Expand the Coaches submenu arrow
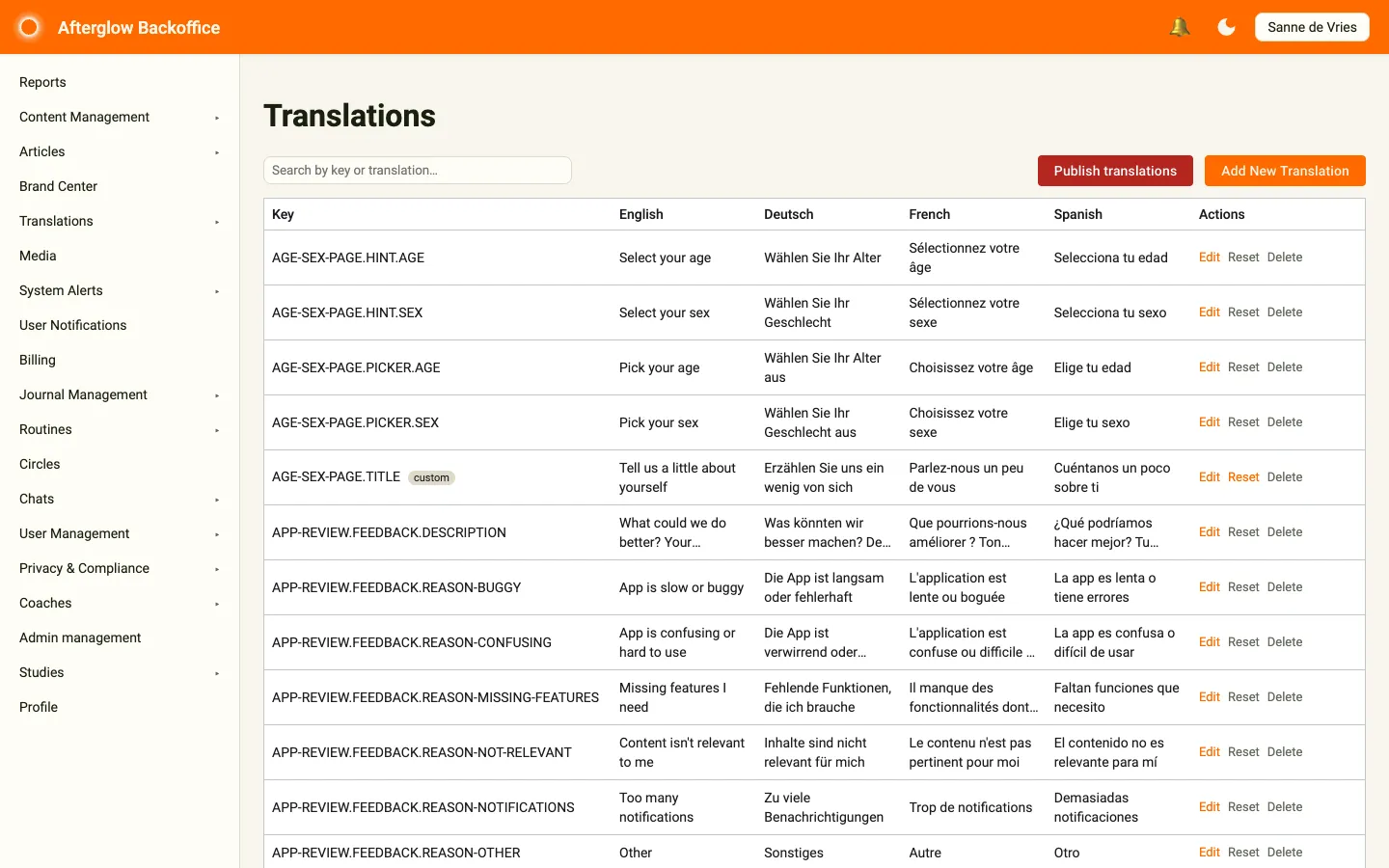This screenshot has height=868, width=1389. [x=217, y=604]
